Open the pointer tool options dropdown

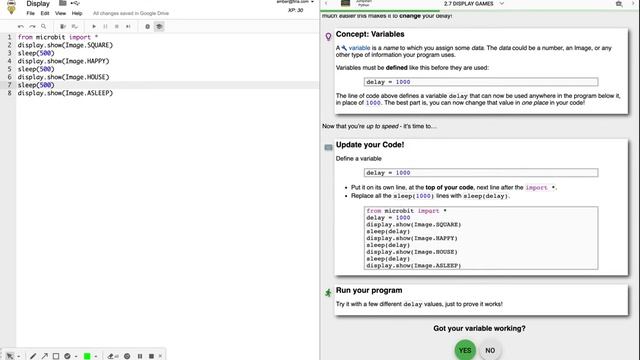19,356
